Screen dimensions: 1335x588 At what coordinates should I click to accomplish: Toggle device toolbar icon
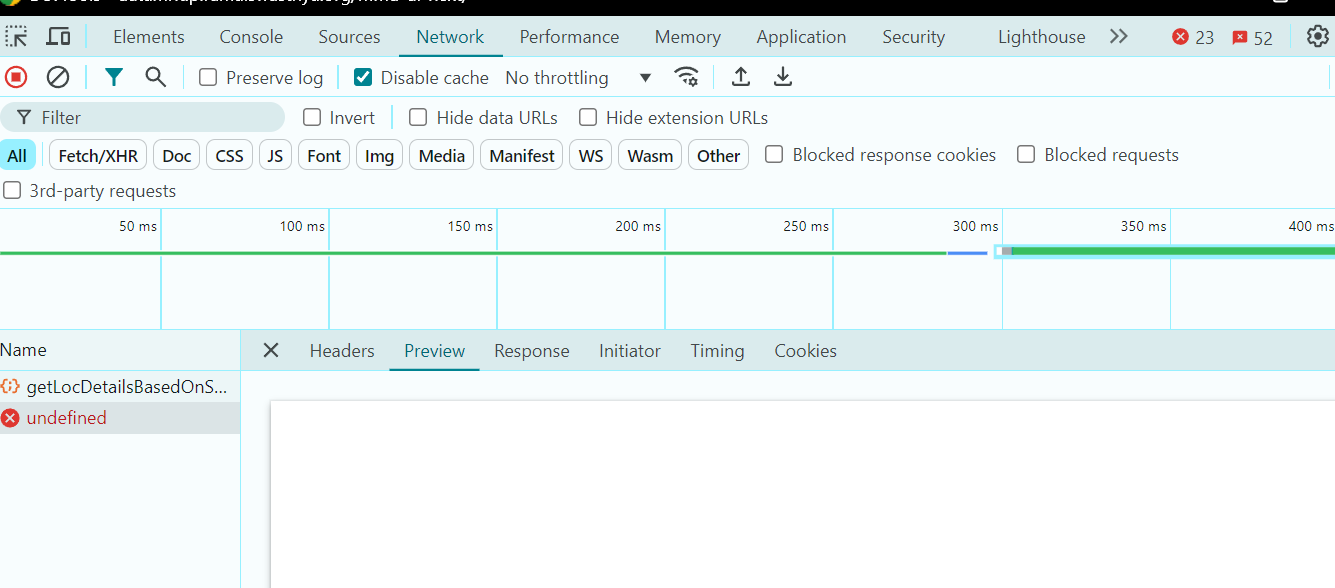tap(59, 37)
